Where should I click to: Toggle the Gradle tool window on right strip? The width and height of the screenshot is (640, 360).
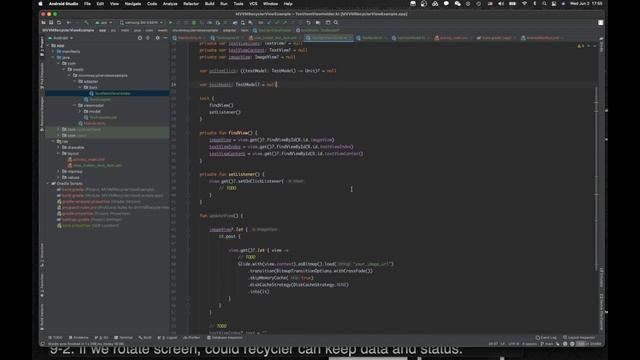[x=602, y=45]
